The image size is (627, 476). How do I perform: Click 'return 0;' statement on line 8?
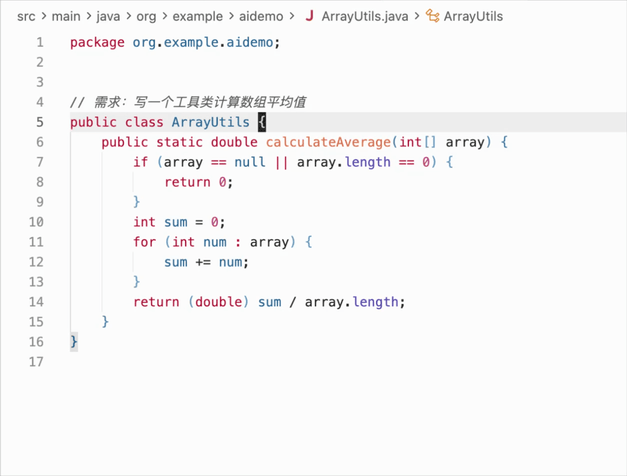pyautogui.click(x=198, y=182)
